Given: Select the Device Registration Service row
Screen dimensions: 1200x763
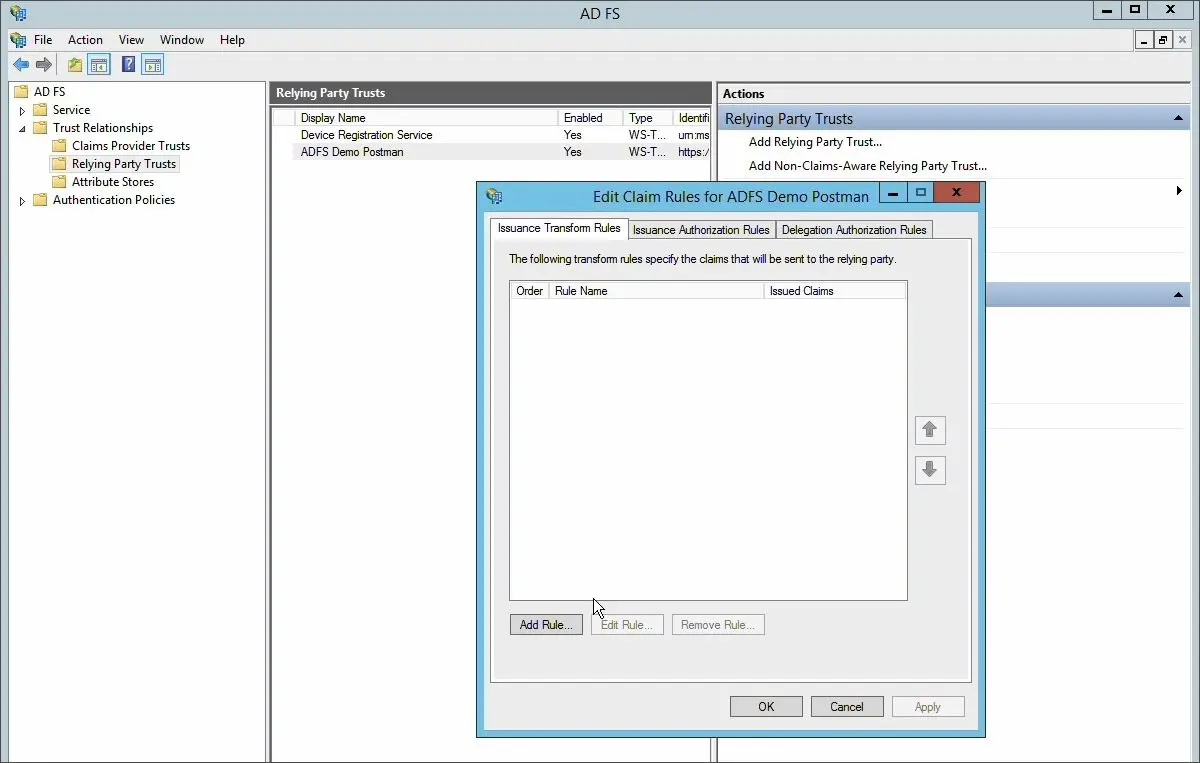Looking at the screenshot, I should [490, 135].
